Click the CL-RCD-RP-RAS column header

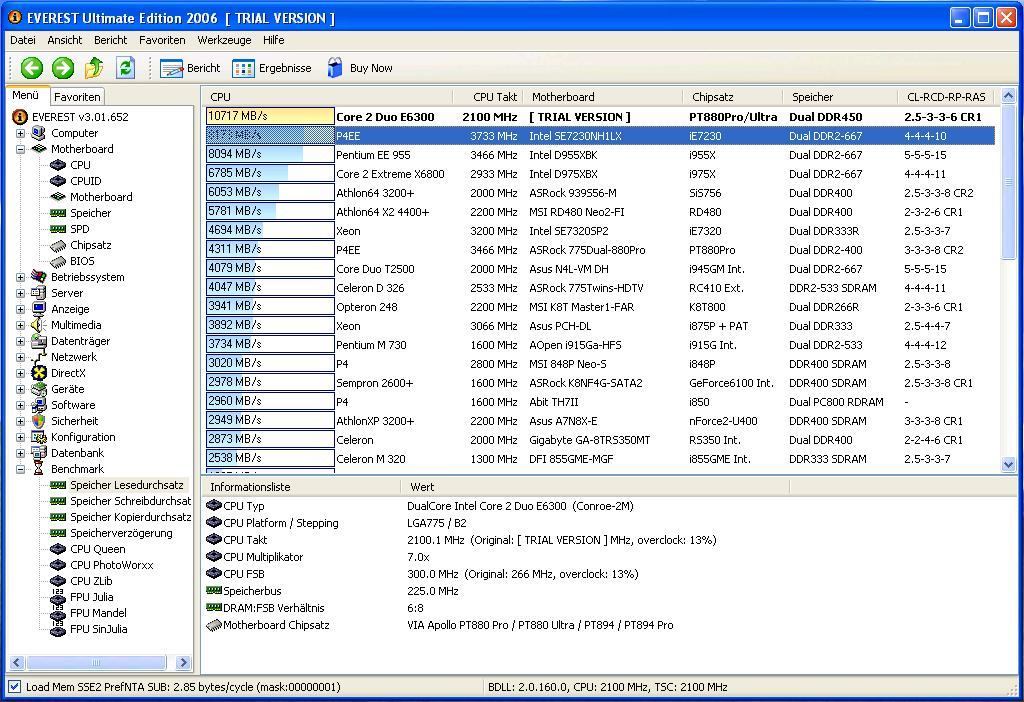click(x=946, y=97)
